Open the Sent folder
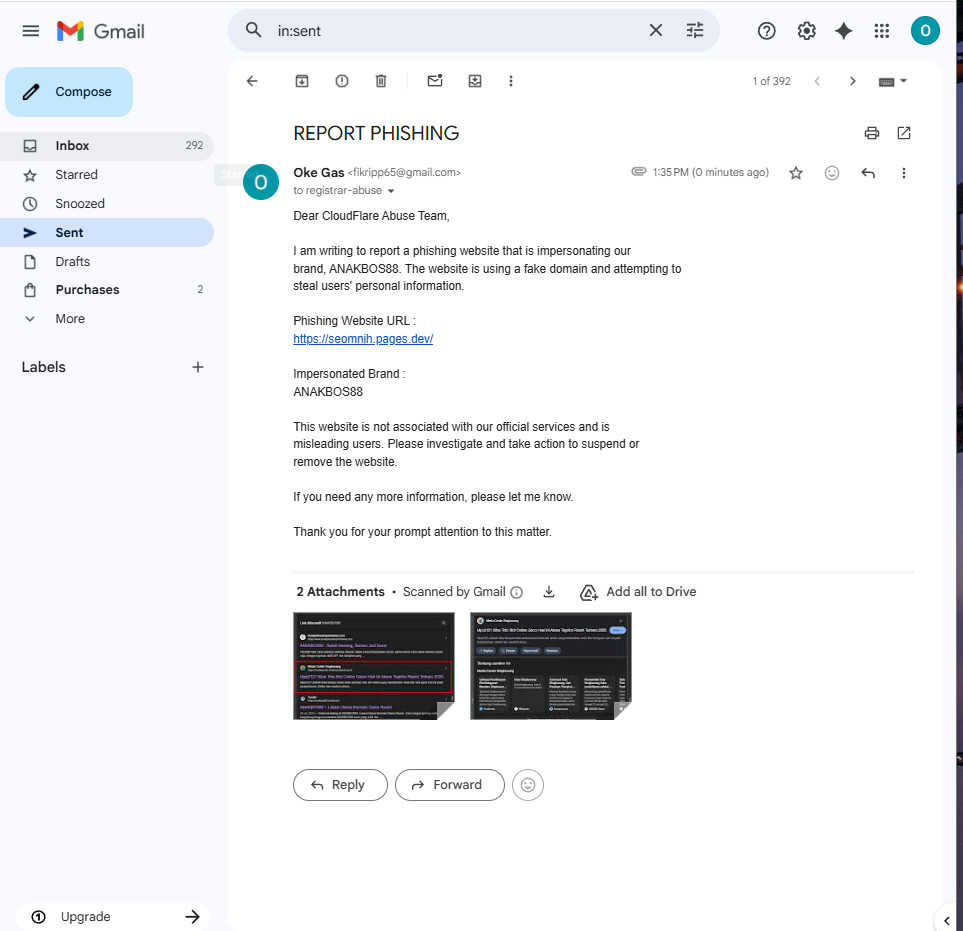This screenshot has width=963, height=931. [107, 233]
